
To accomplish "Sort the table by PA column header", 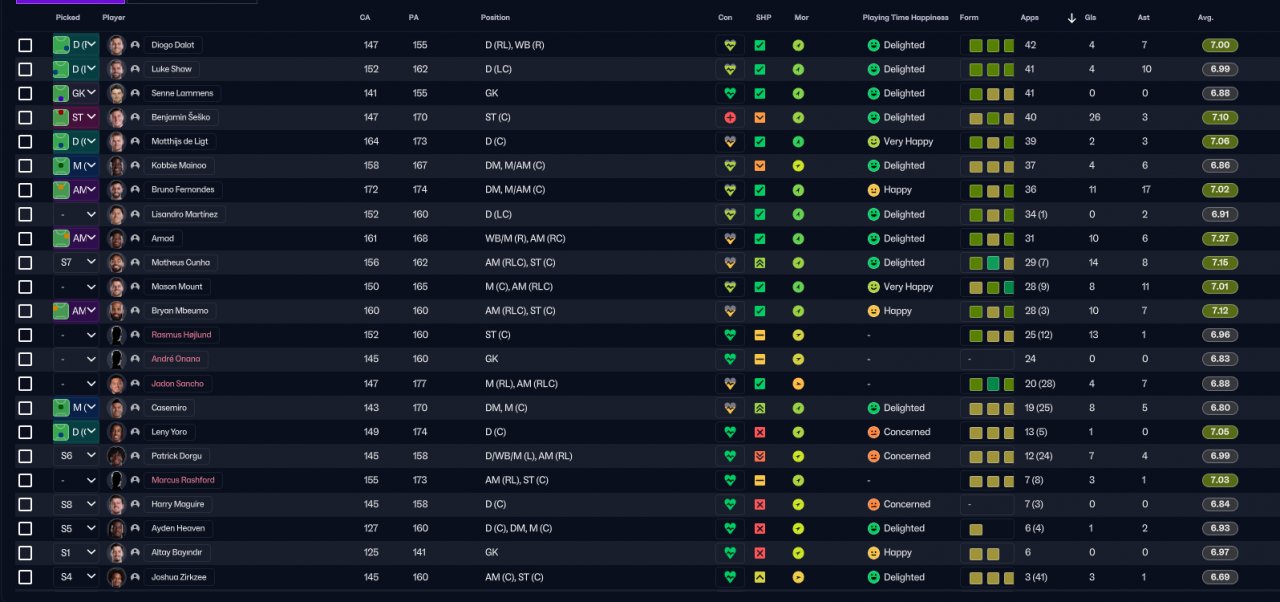I will [x=414, y=18].
